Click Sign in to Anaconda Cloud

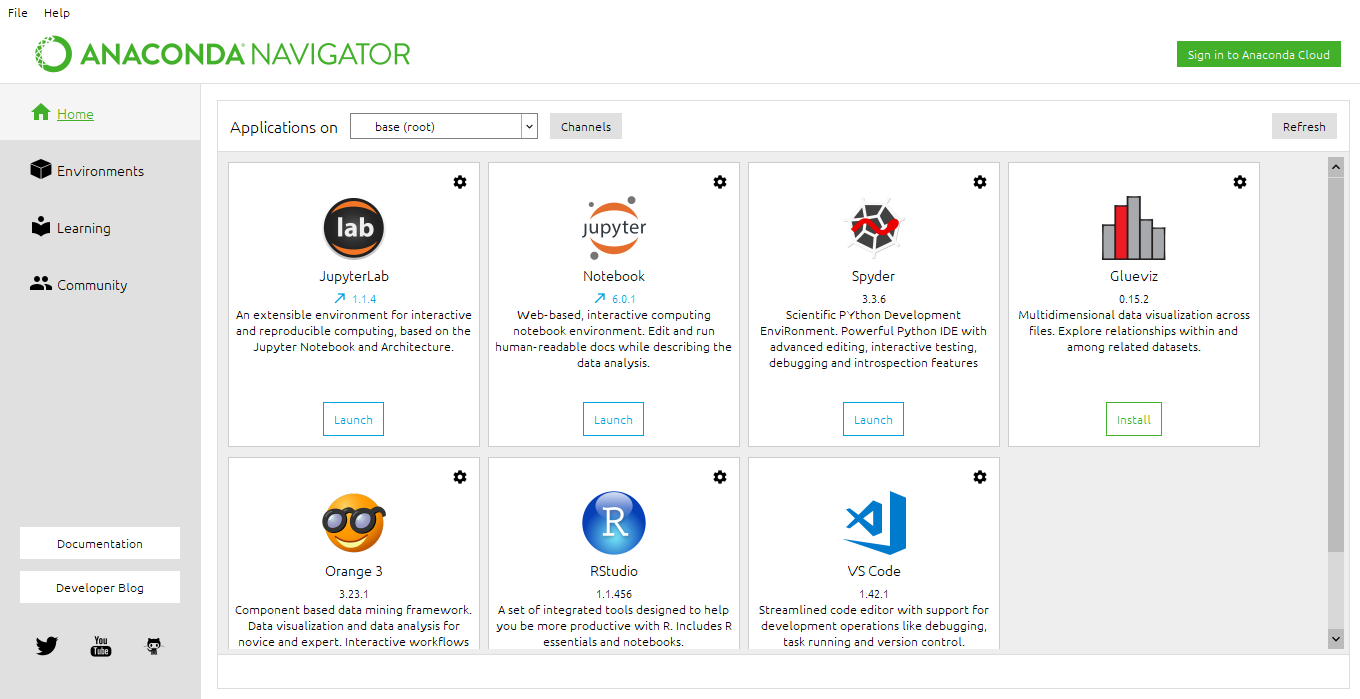[1258, 54]
